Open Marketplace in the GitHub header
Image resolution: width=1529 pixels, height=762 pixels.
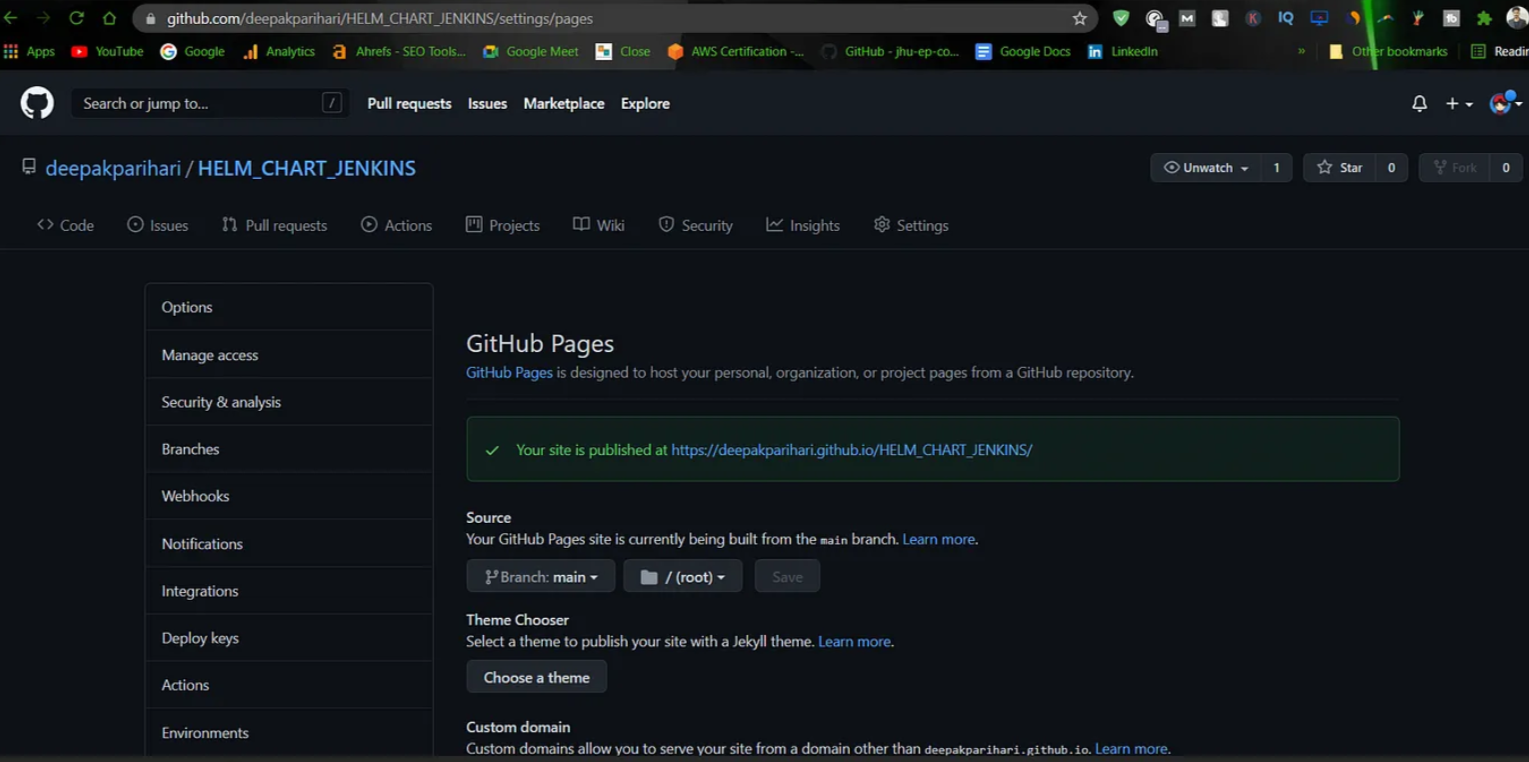point(564,103)
